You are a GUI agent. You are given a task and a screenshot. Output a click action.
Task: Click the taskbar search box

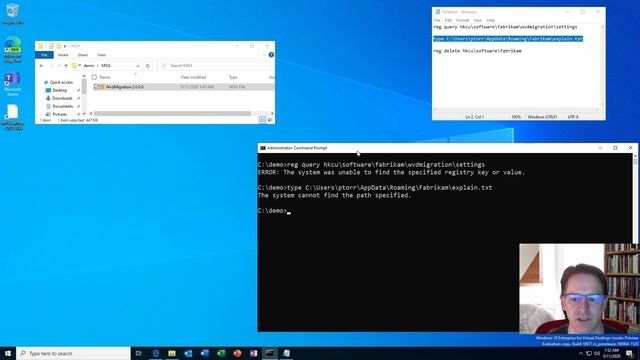click(73, 353)
